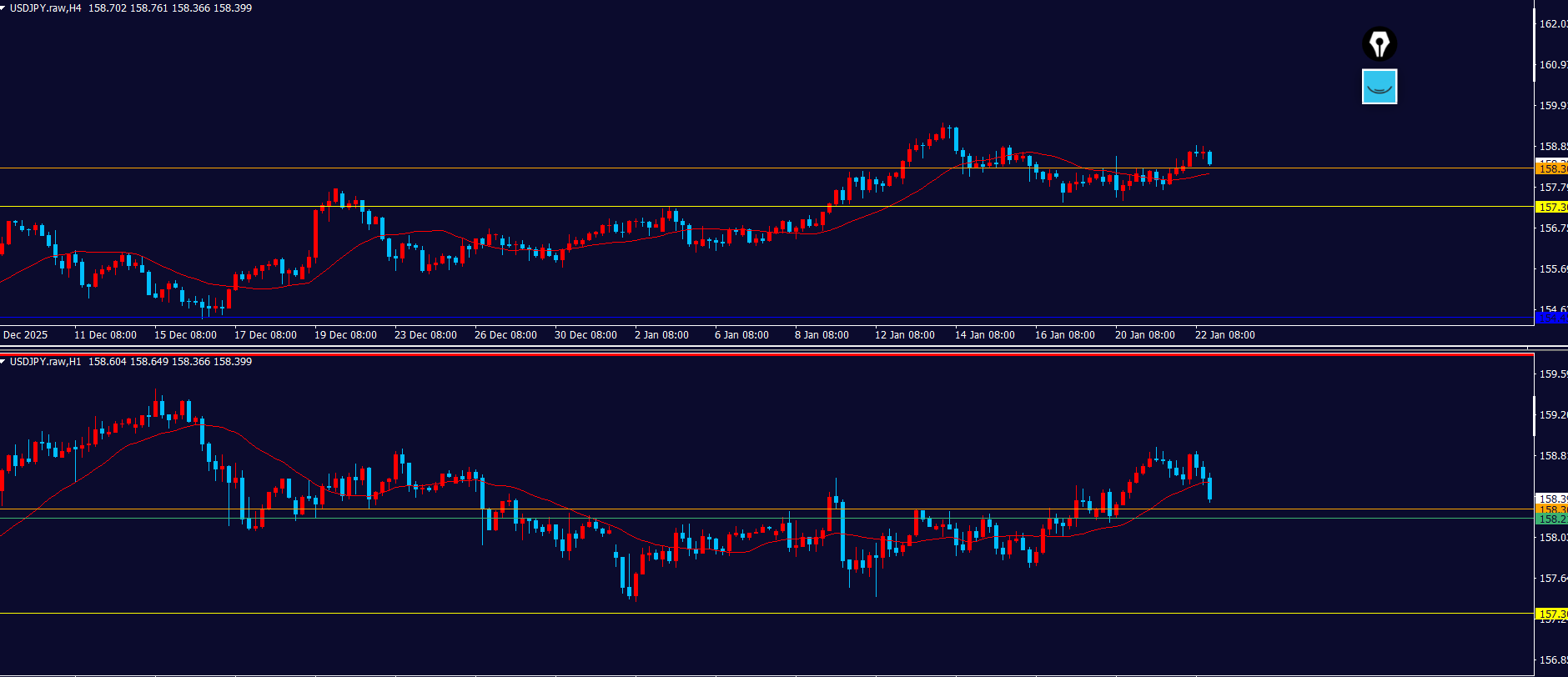Click the latest candle on the H4 chart

pos(1209,158)
